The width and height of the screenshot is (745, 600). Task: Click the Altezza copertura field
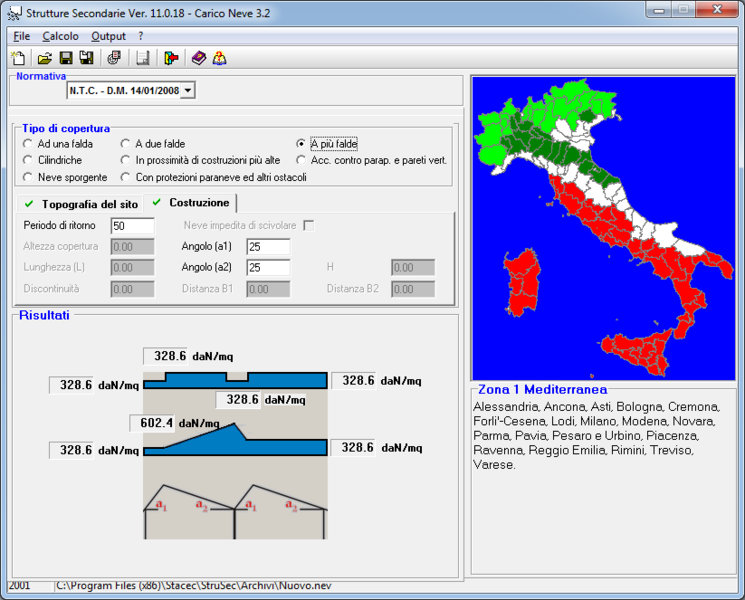point(133,247)
